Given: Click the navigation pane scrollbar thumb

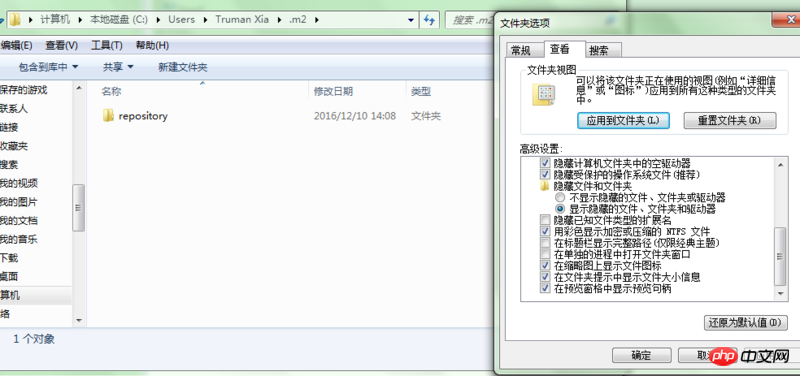Looking at the screenshot, I should pyautogui.click(x=79, y=208).
